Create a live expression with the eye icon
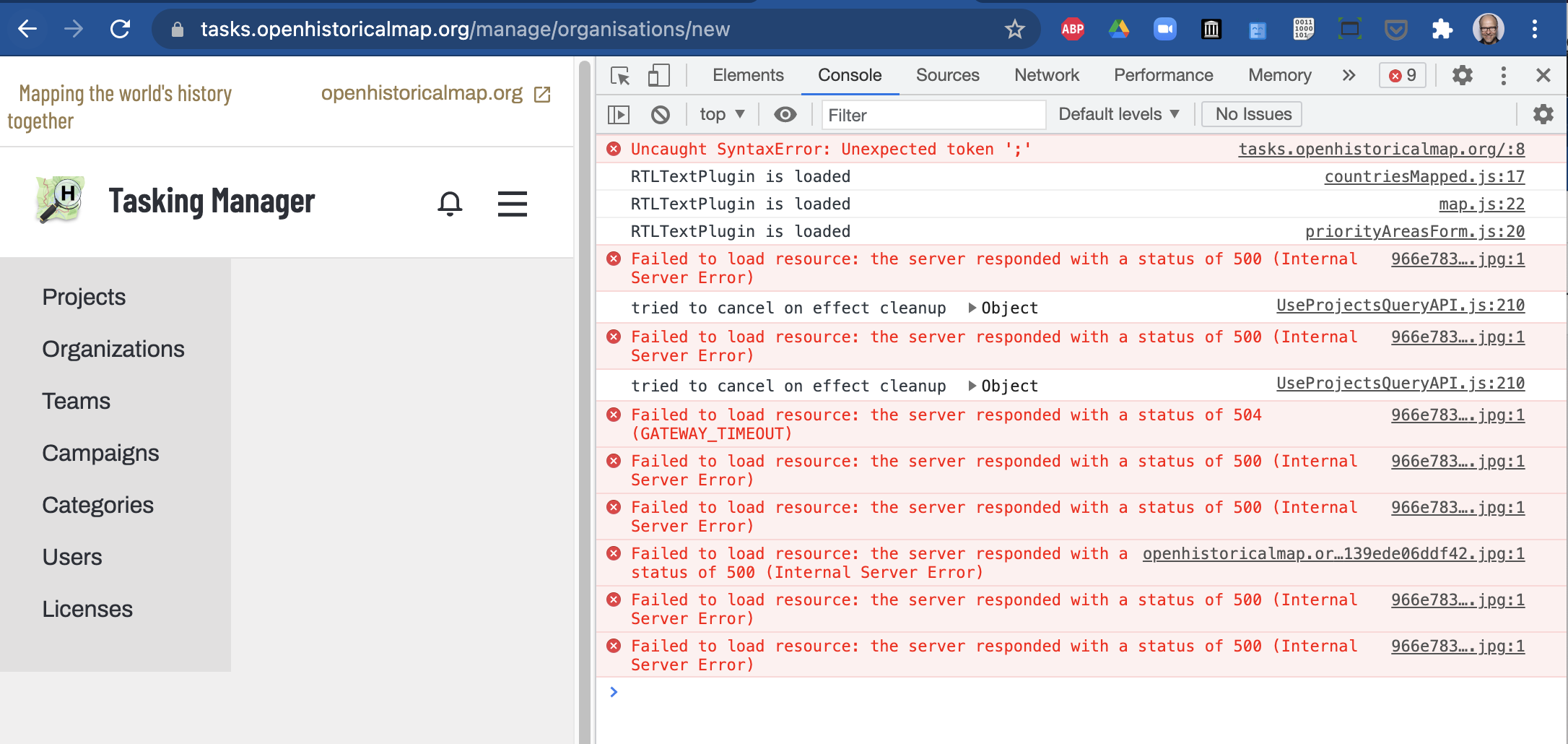 pos(785,114)
